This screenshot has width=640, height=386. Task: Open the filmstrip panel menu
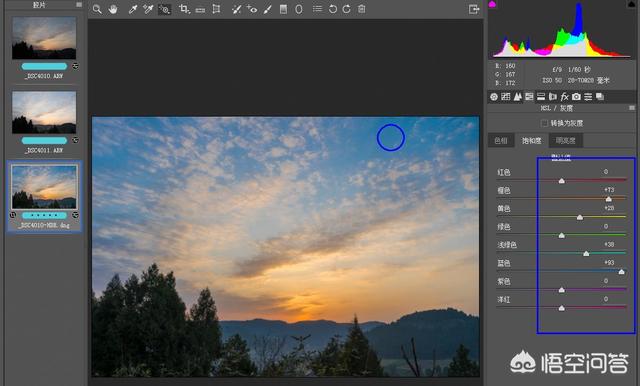point(79,4)
